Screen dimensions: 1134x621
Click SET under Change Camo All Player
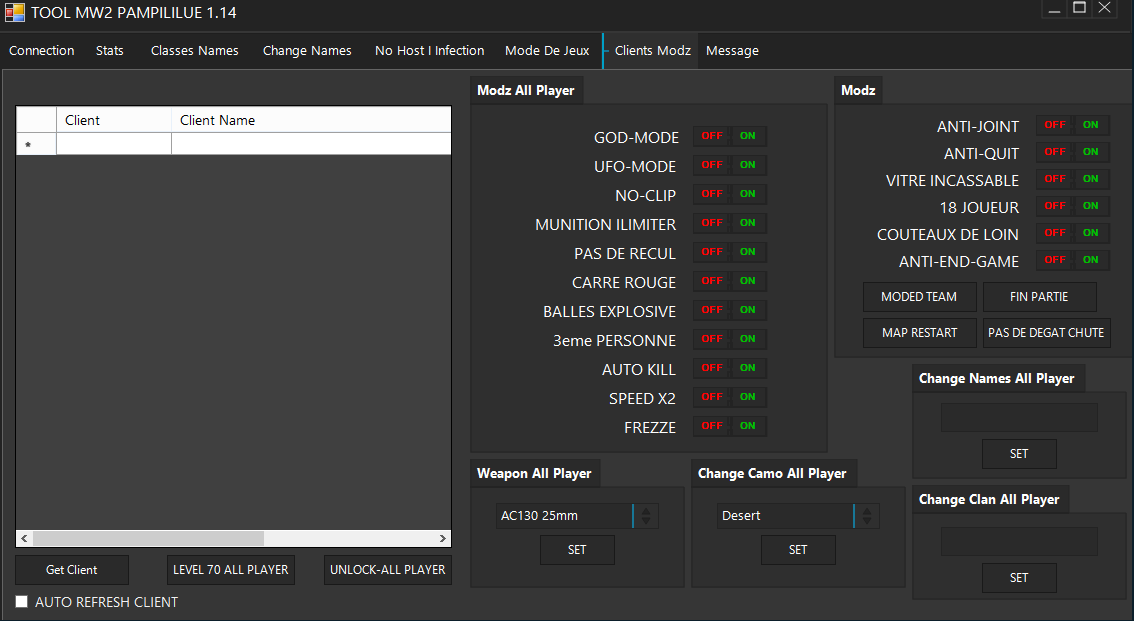coord(798,550)
